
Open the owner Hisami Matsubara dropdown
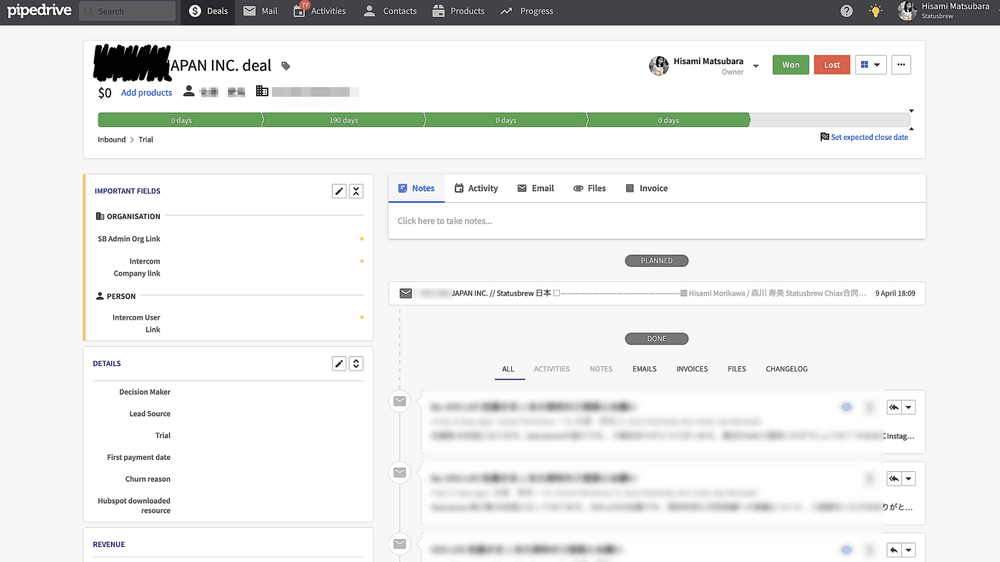point(756,67)
